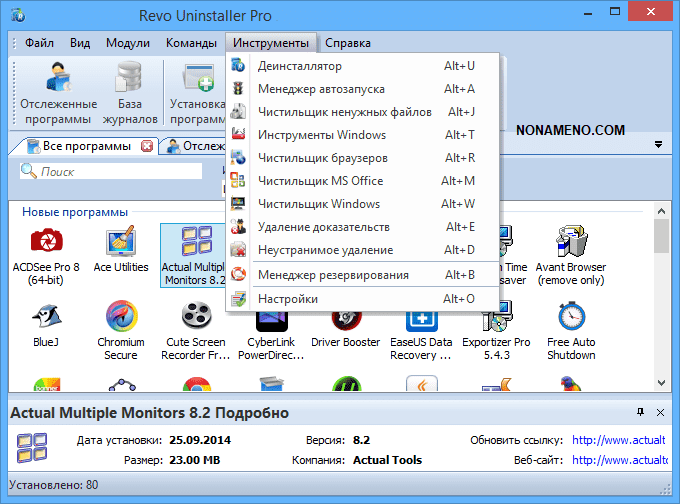This screenshot has width=680, height=504.
Task: Click the Chromium Secure program icon
Action: pos(120,318)
